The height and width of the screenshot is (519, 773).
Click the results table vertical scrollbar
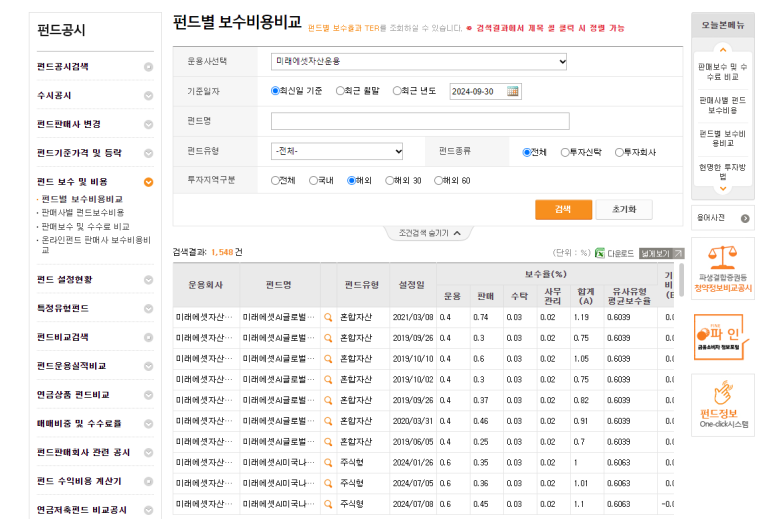tap(682, 279)
